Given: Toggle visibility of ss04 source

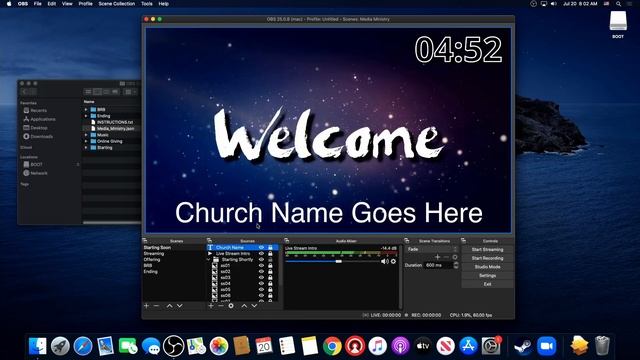Looking at the screenshot, I should coord(262,283).
